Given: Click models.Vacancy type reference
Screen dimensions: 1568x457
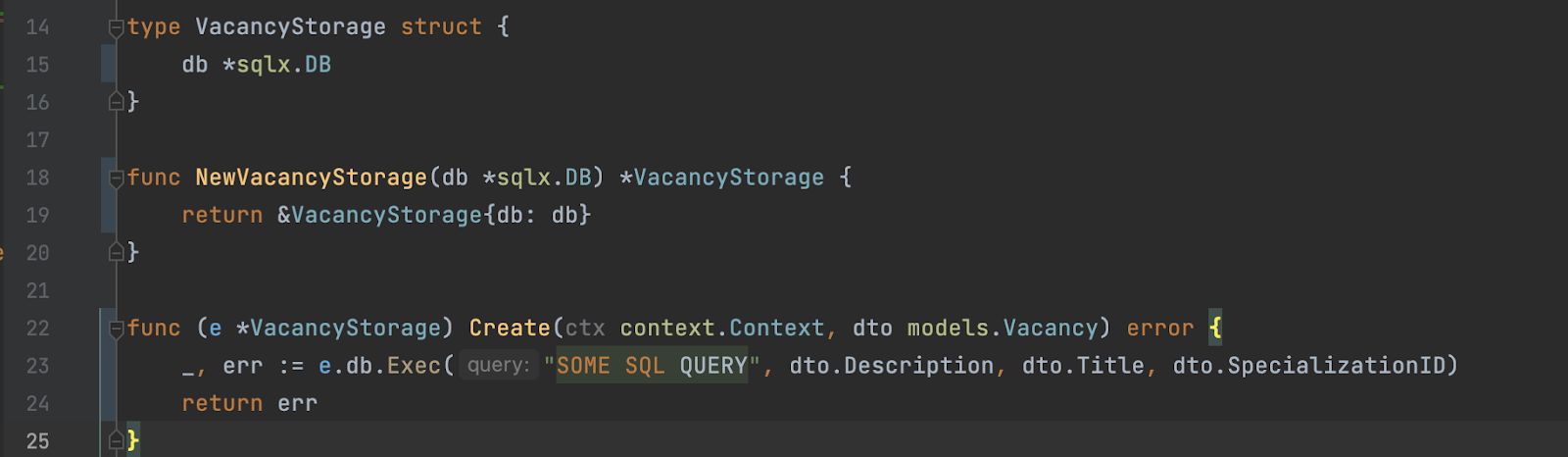Looking at the screenshot, I should [x=1002, y=328].
